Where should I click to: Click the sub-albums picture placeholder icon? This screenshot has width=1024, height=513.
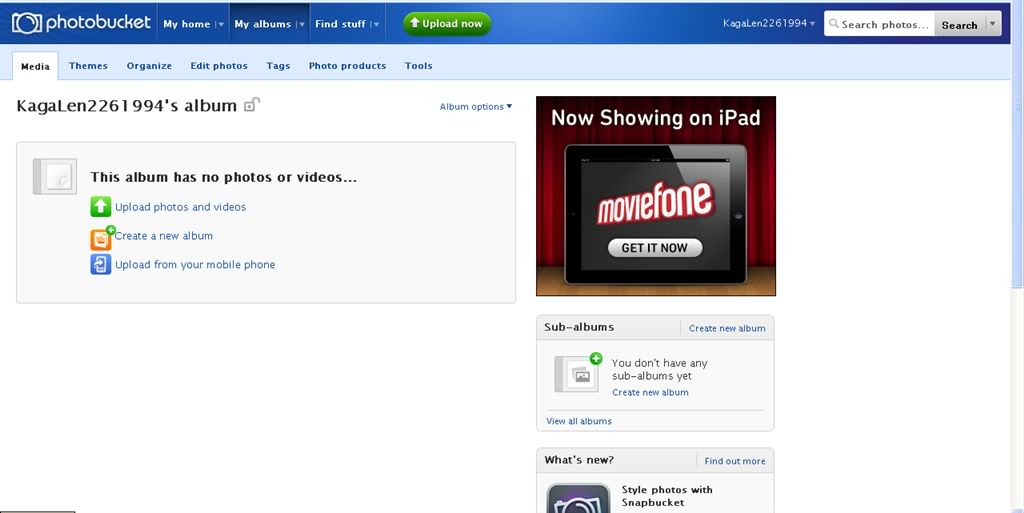(579, 373)
